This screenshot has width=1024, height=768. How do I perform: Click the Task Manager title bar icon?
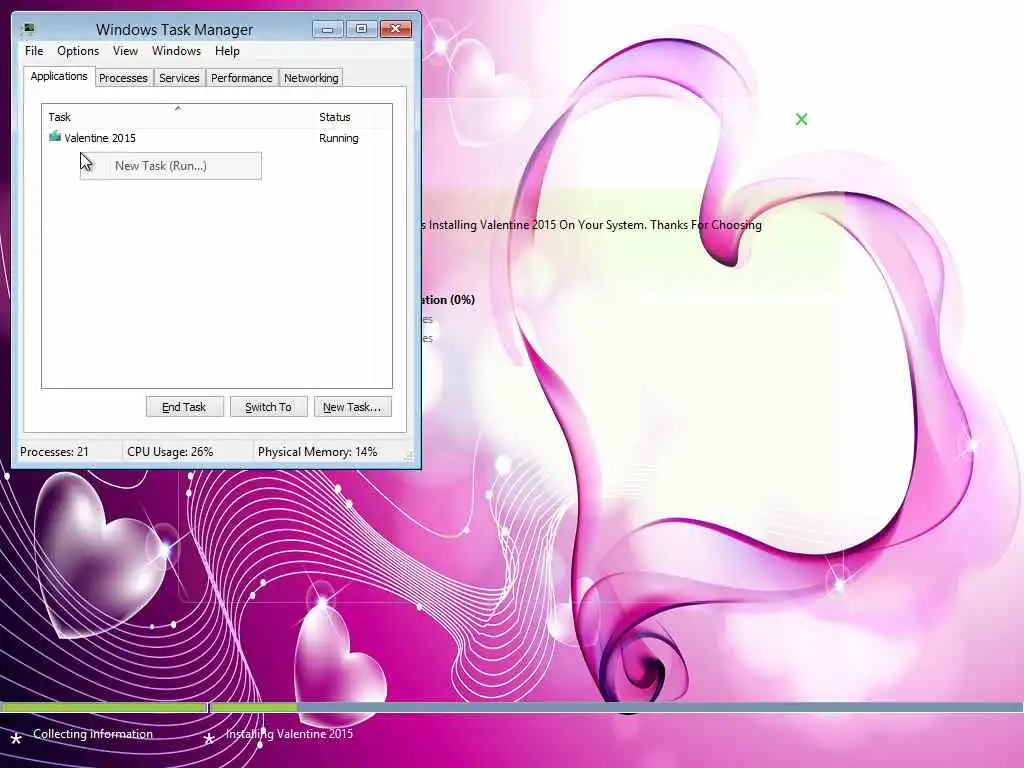27,29
